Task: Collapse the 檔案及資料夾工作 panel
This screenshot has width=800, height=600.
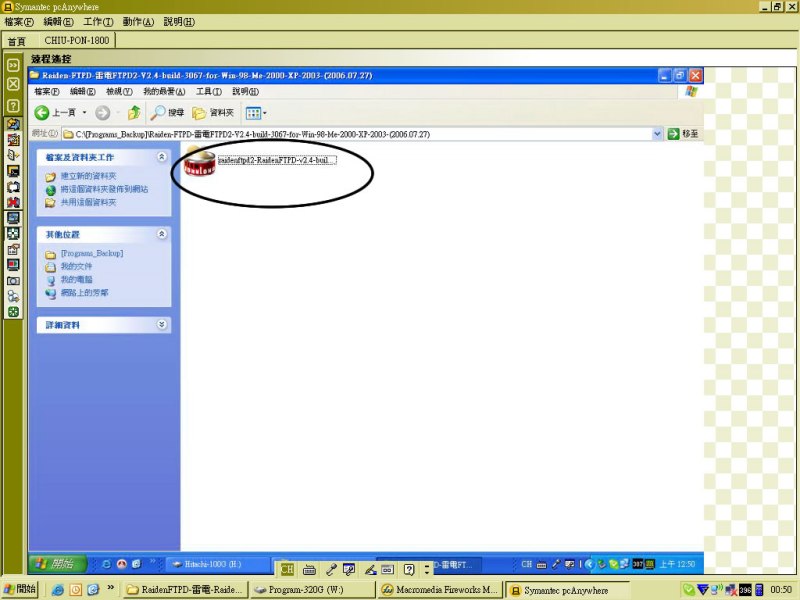Action: click(x=162, y=157)
